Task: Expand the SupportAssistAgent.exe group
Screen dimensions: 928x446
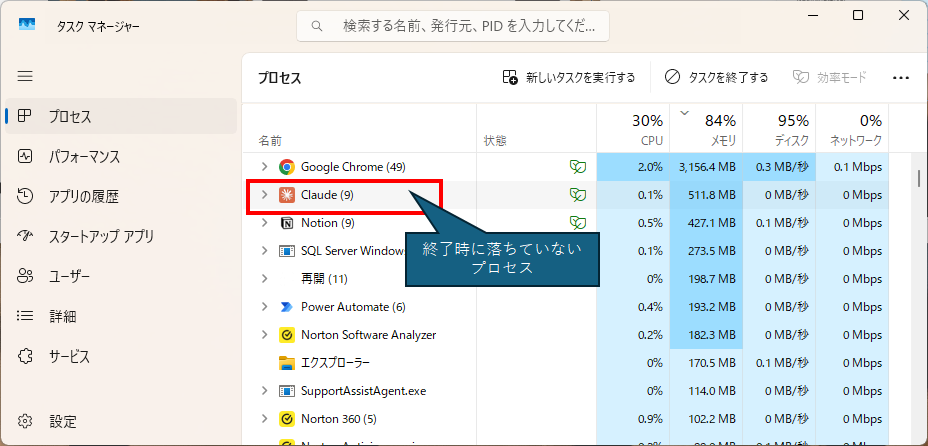Action: tap(265, 391)
